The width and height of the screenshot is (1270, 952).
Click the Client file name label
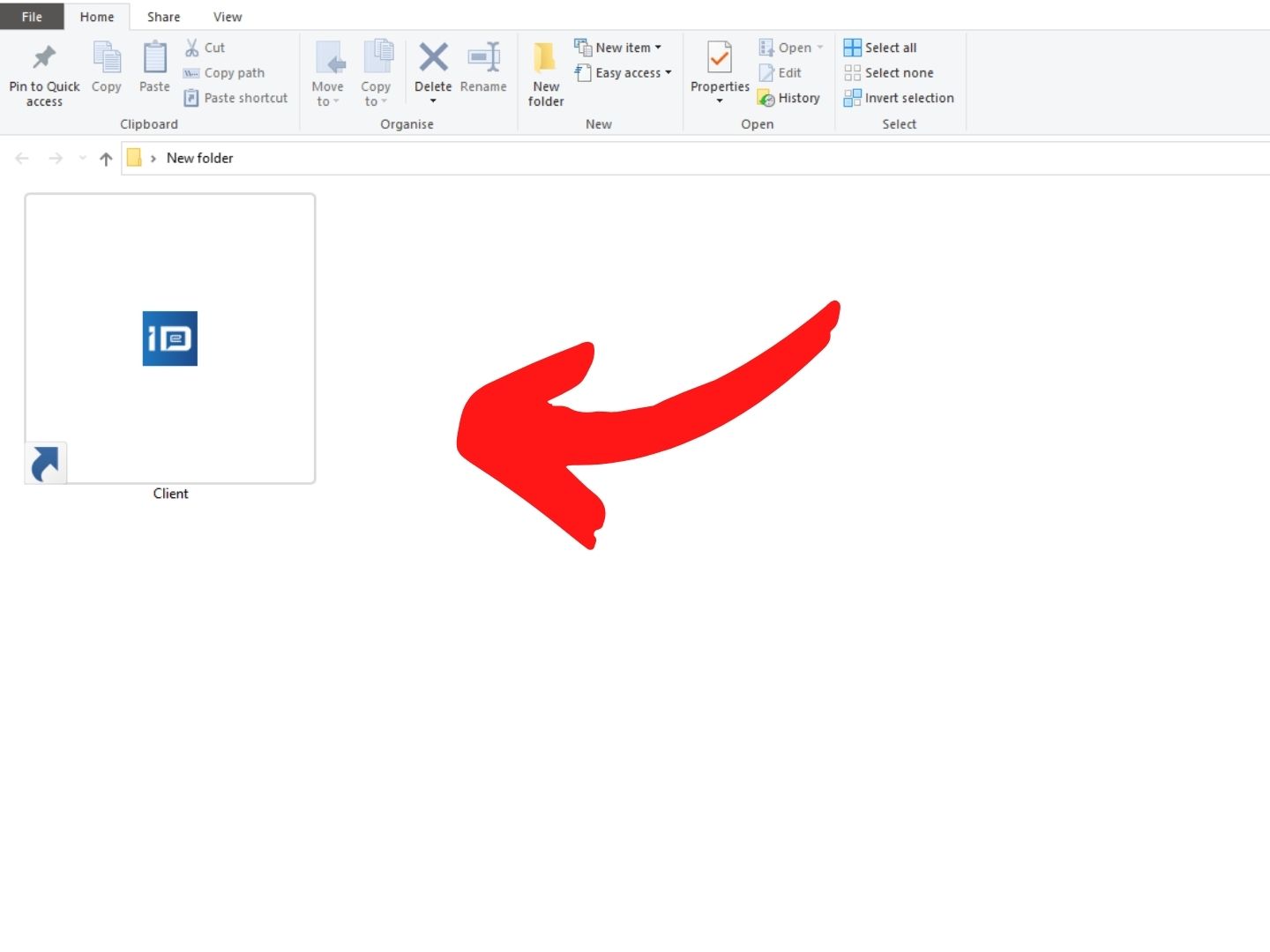click(171, 494)
